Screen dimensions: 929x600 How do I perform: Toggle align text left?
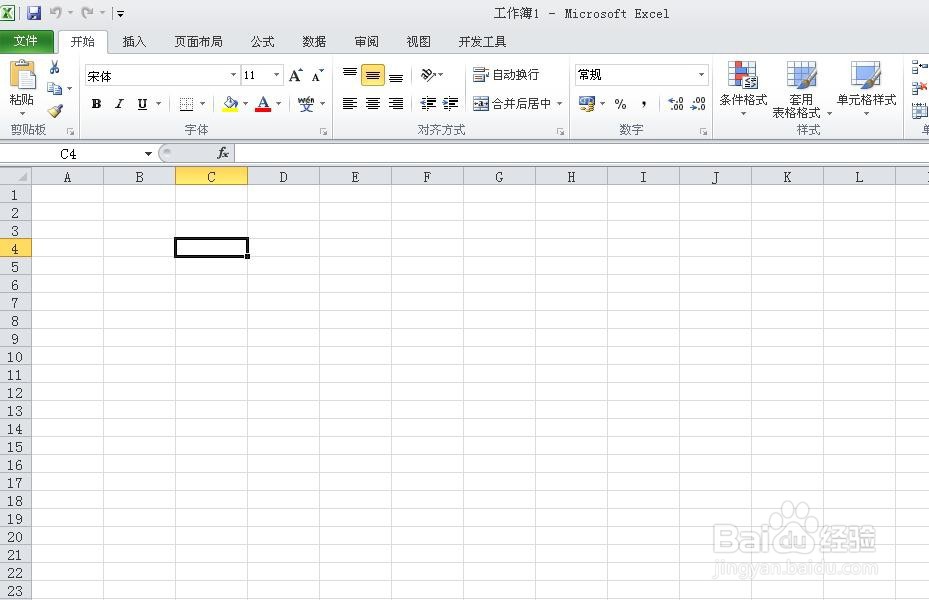point(350,104)
